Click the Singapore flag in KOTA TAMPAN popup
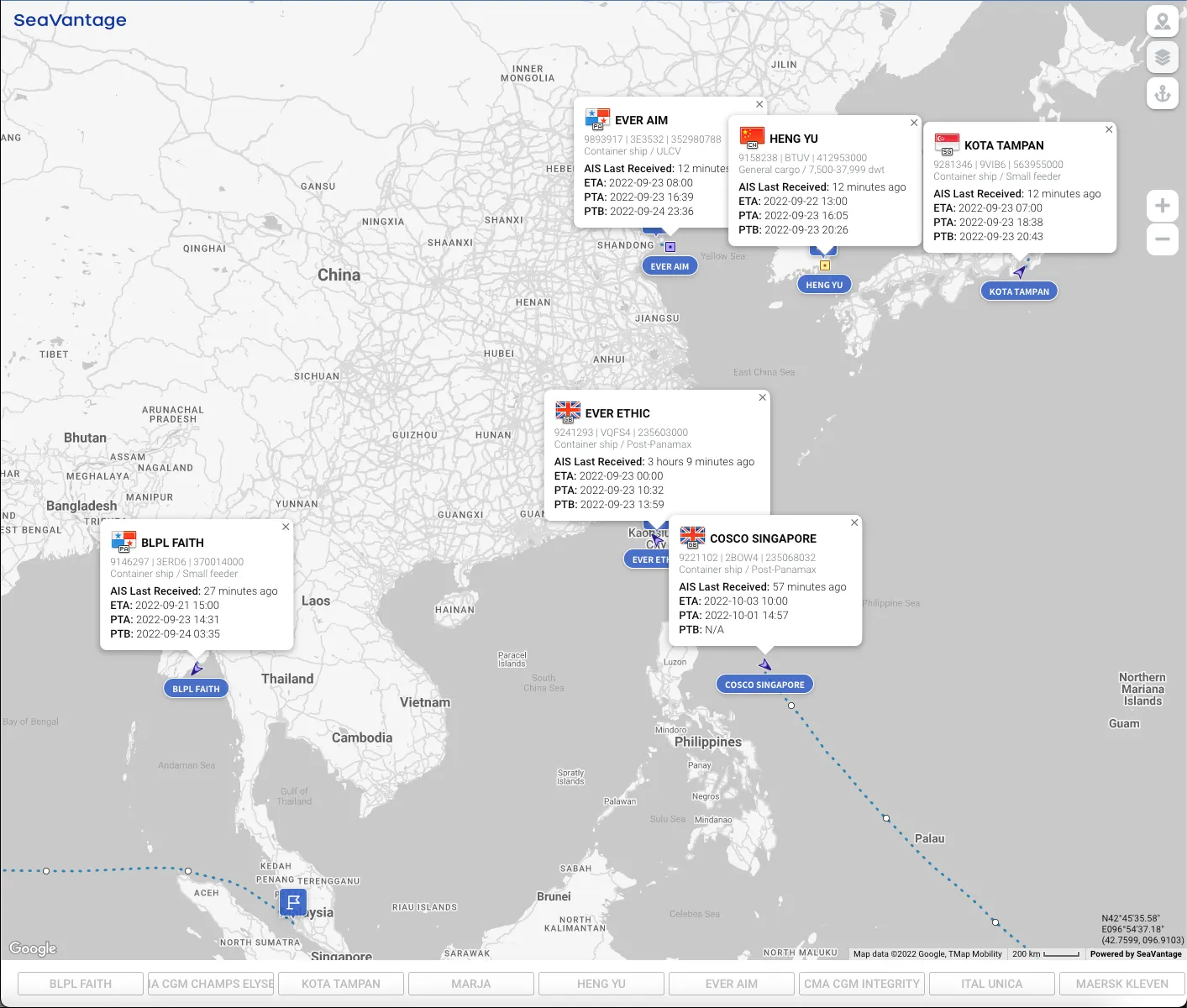 (947, 144)
